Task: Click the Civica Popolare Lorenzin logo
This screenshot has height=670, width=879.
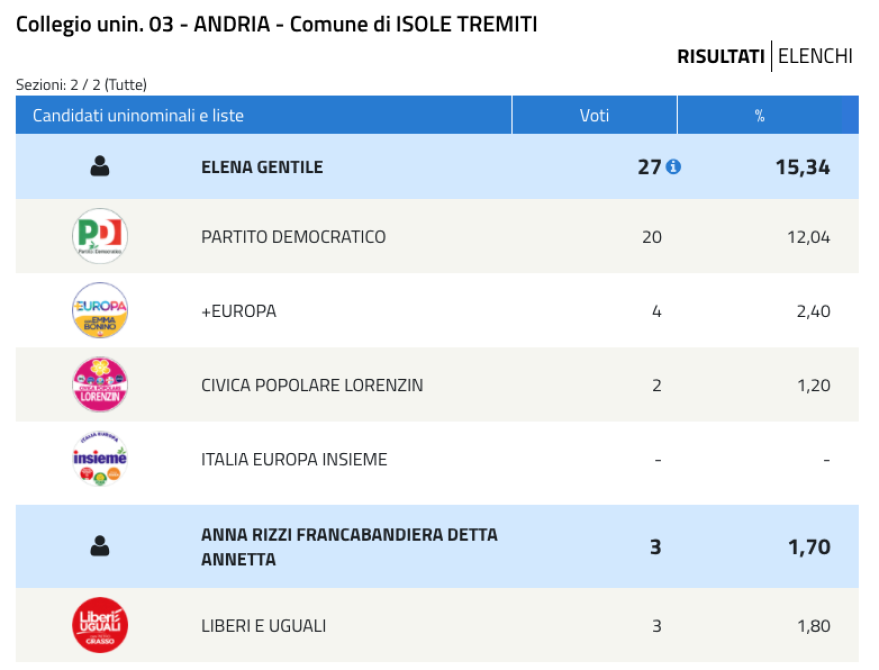Action: click(x=100, y=385)
